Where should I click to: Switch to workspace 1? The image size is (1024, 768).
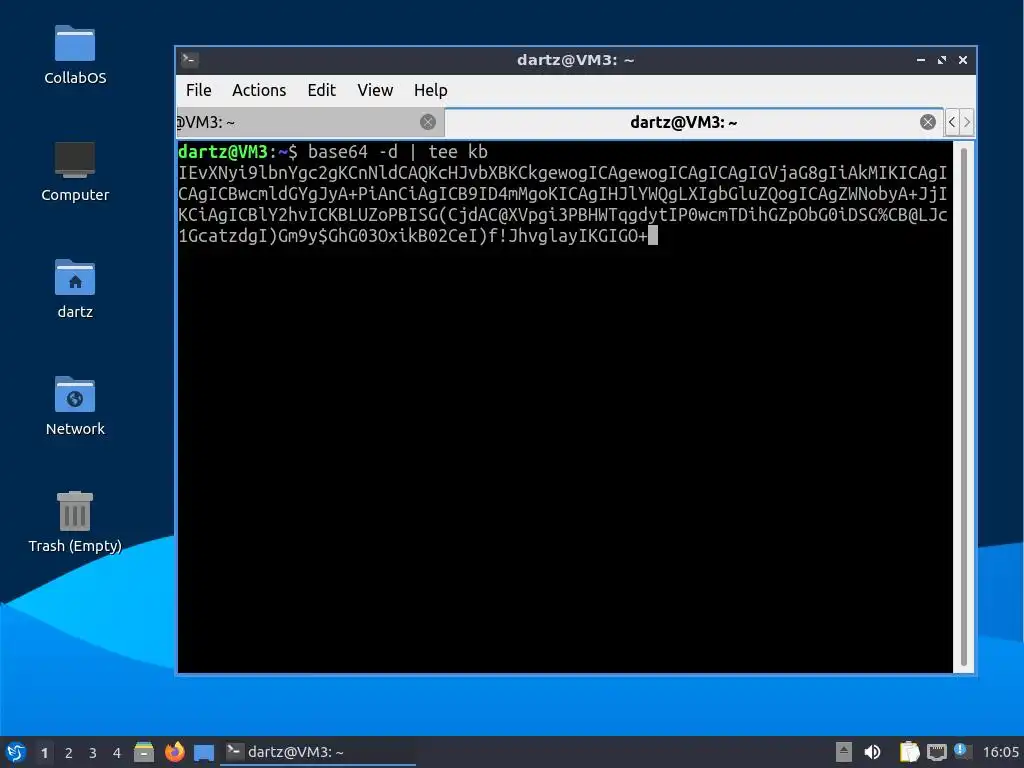click(x=44, y=753)
